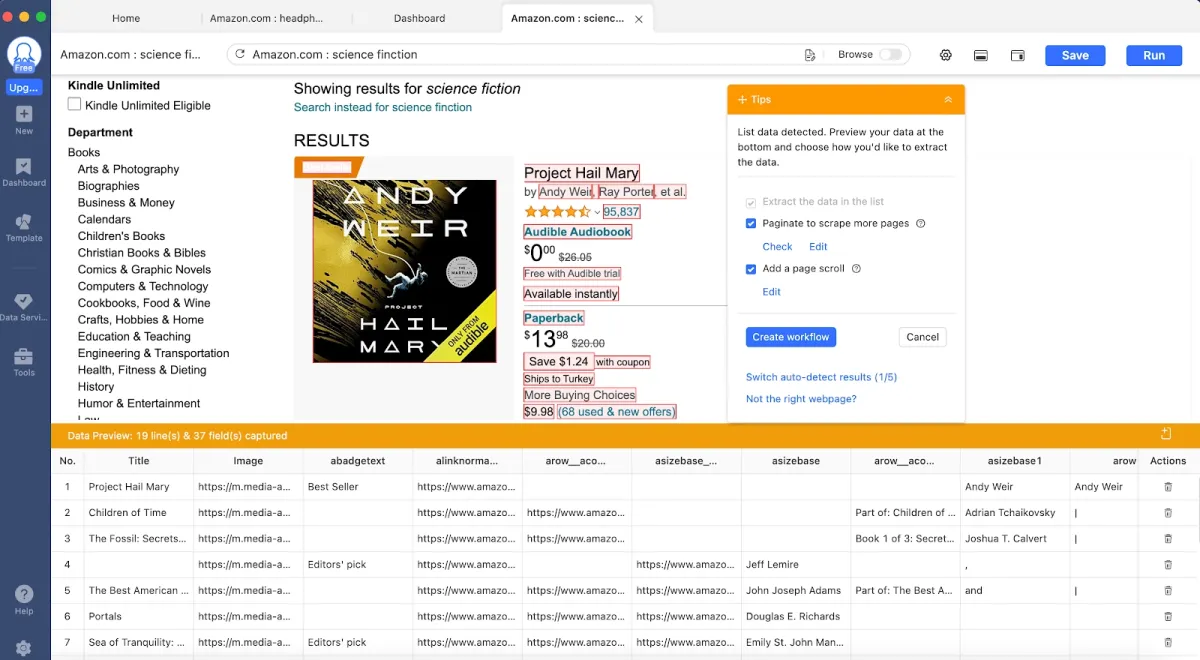
Task: Collapse the Tips panel chevron
Action: tap(948, 100)
